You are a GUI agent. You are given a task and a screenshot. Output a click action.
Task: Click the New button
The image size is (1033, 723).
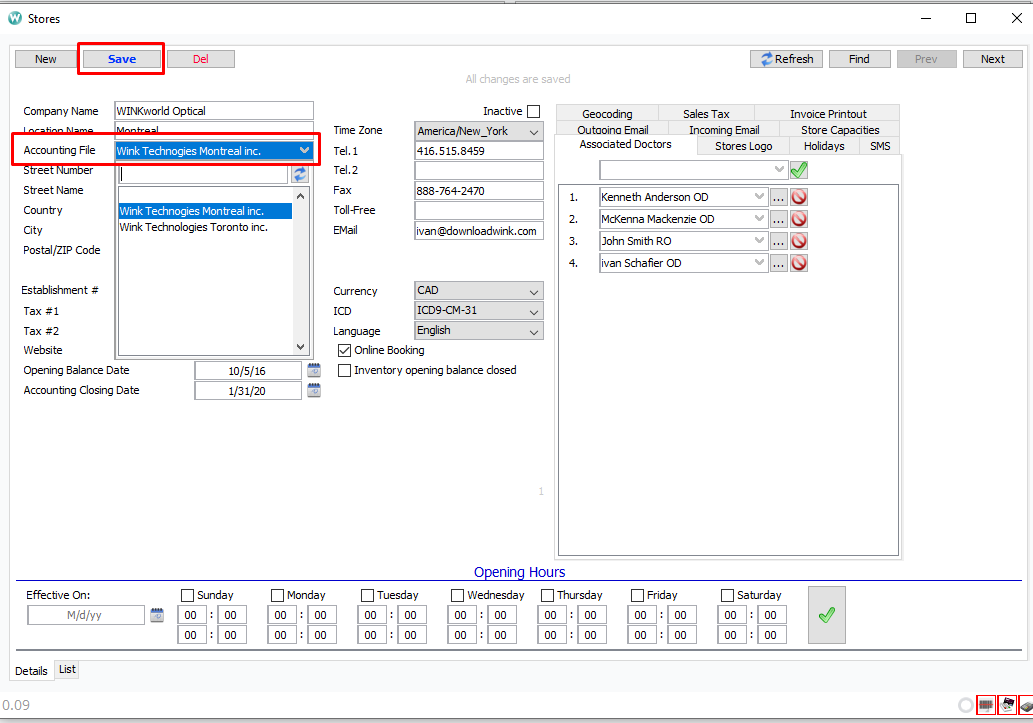tap(45, 58)
